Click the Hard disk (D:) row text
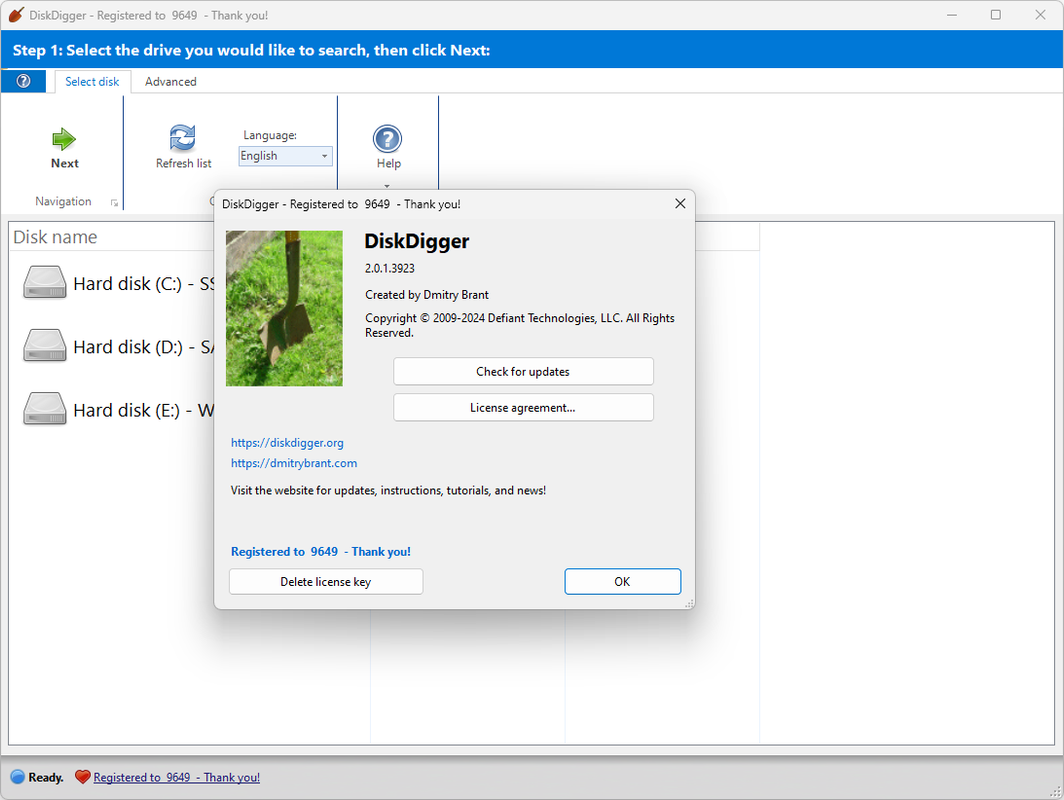The width and height of the screenshot is (1064, 800). [144, 347]
